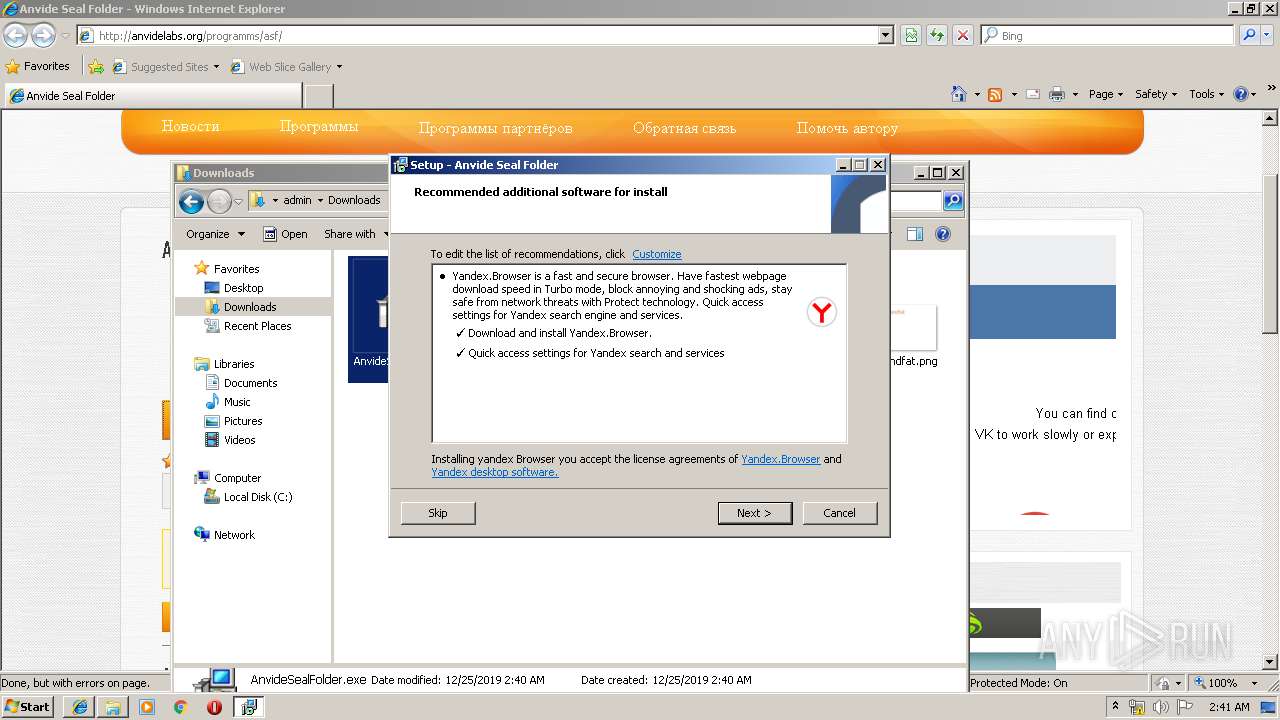This screenshot has height=720, width=1280.
Task: Open Программы menu on webpage
Action: coord(319,127)
